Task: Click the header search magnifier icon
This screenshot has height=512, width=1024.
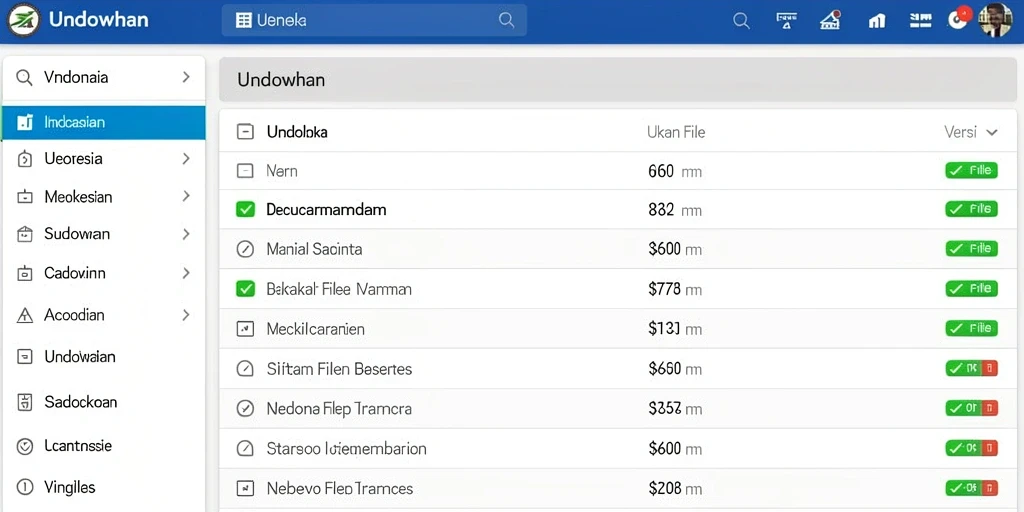Action: click(741, 21)
